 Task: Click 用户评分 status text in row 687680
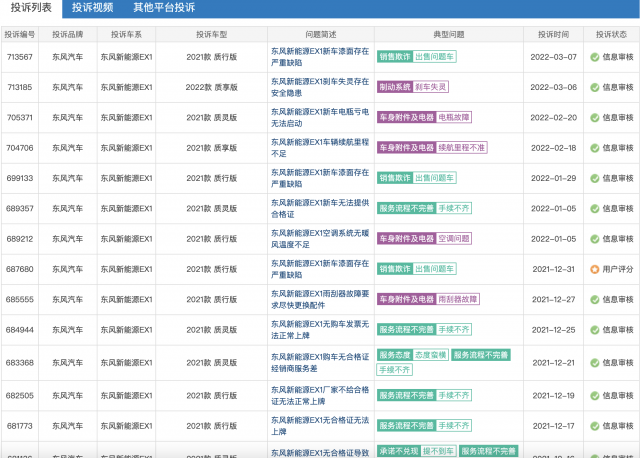(x=618, y=269)
